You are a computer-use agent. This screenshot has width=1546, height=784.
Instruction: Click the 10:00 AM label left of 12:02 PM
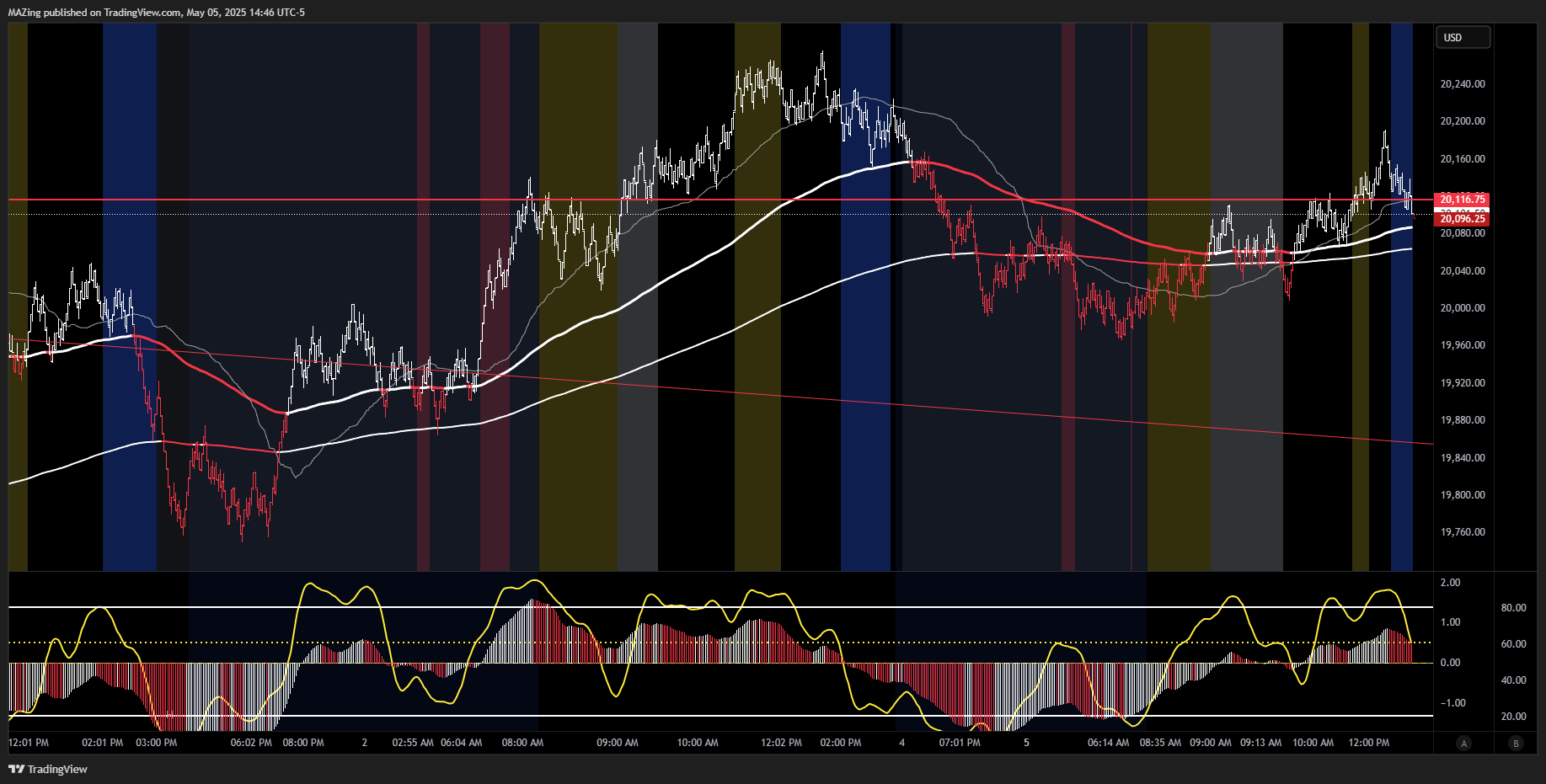(698, 743)
